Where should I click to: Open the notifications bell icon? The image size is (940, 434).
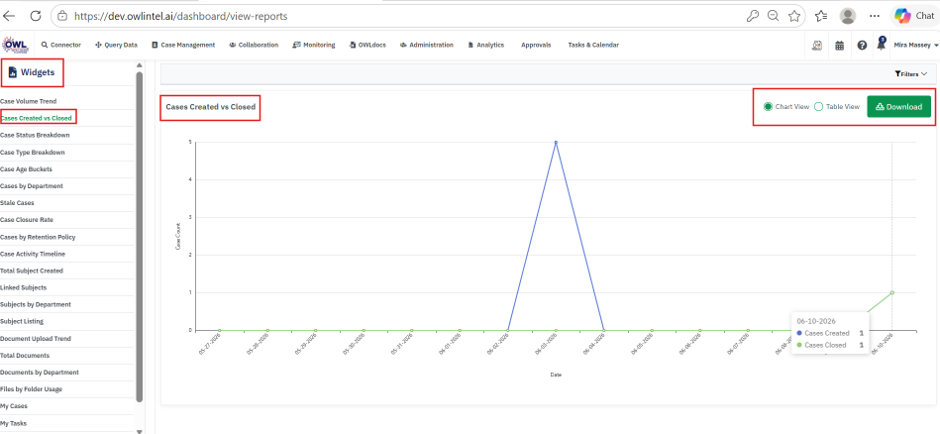(x=881, y=43)
